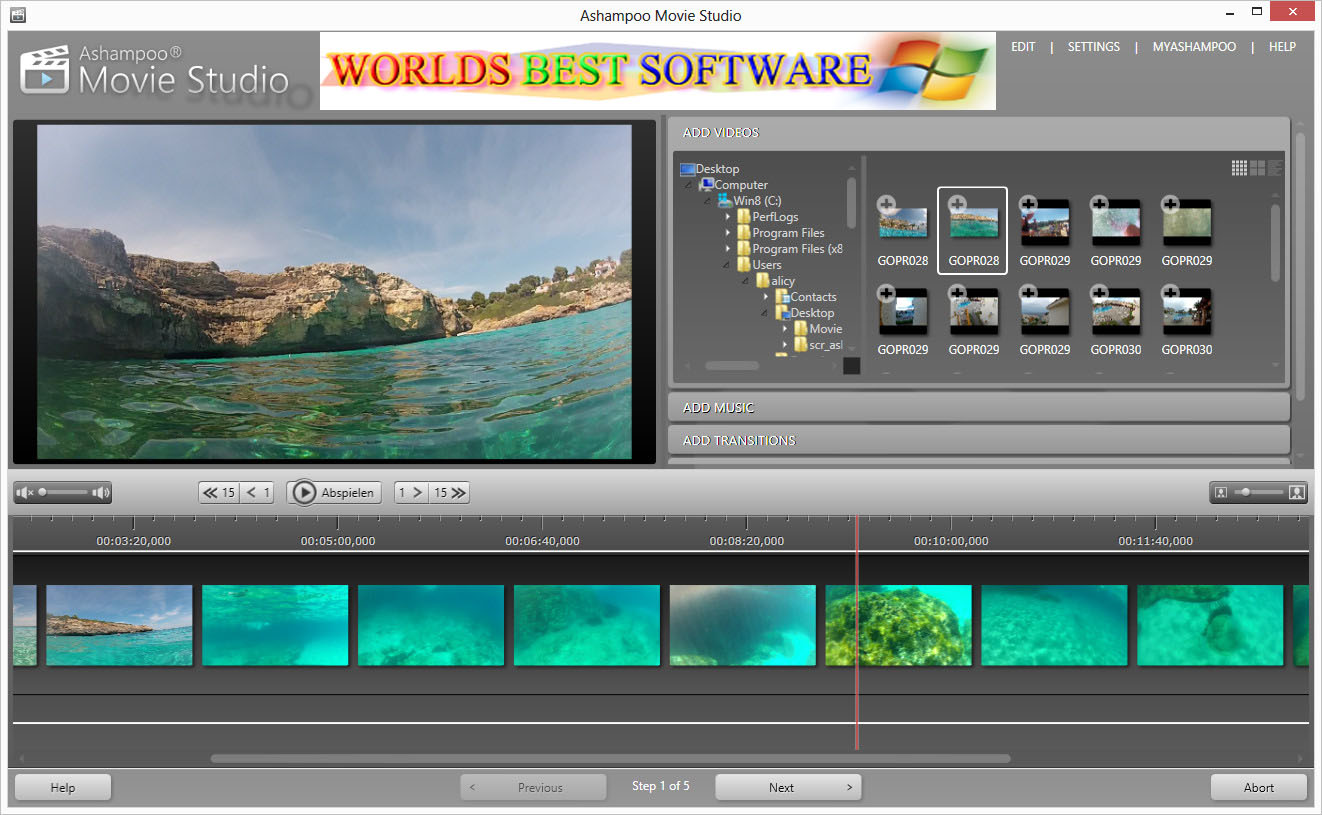Mute preview audio with the speaker icon
Image resolution: width=1322 pixels, height=815 pixels.
click(24, 492)
